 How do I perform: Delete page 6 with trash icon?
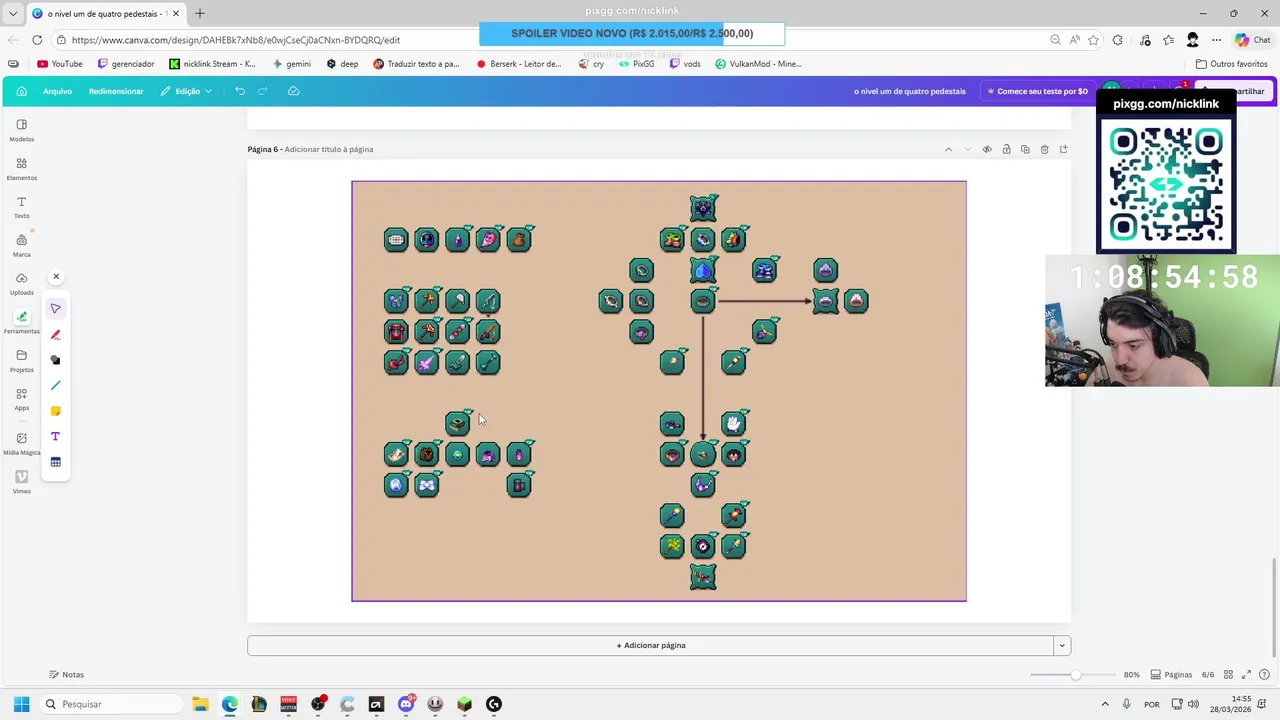click(1044, 149)
